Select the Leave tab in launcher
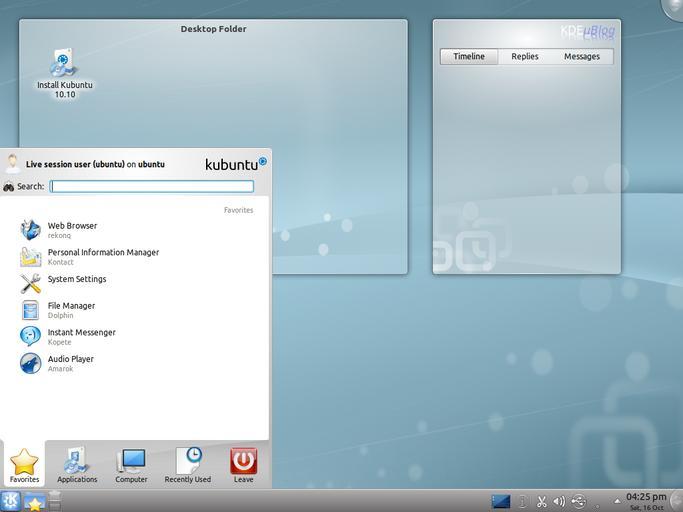This screenshot has height=512, width=683. pyautogui.click(x=243, y=466)
